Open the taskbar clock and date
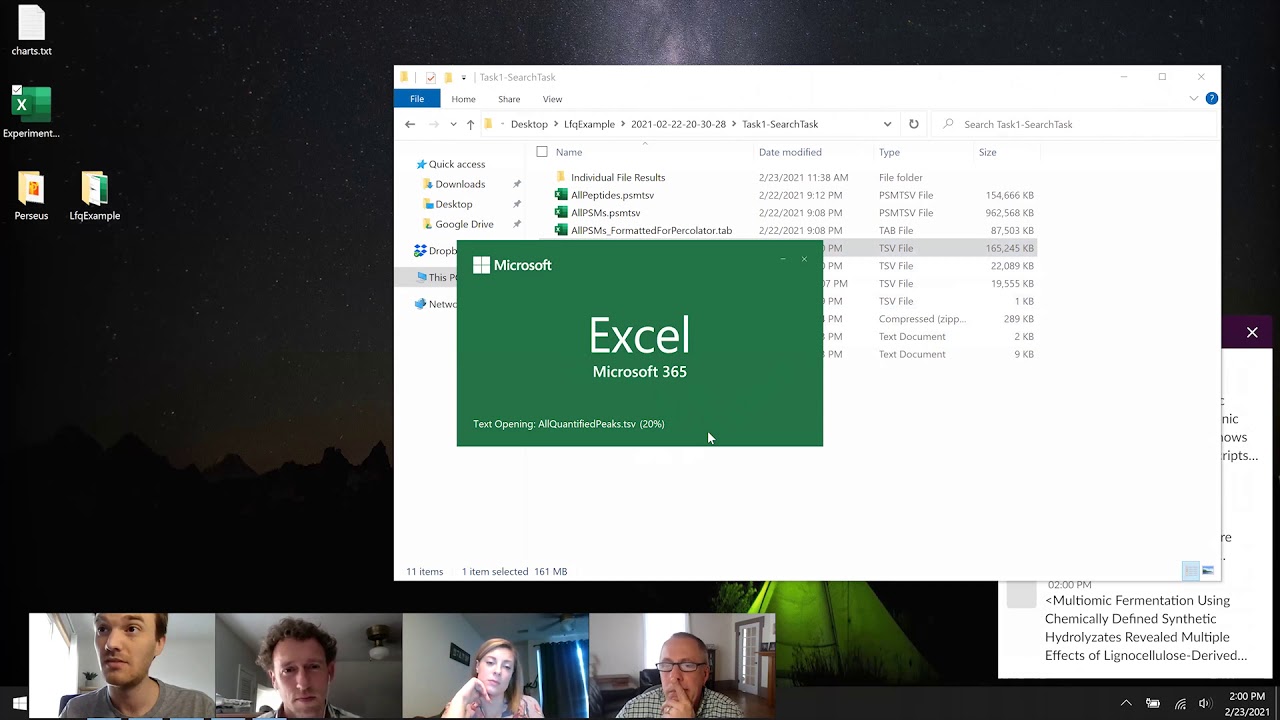Image resolution: width=1280 pixels, height=720 pixels. pyautogui.click(x=1246, y=704)
